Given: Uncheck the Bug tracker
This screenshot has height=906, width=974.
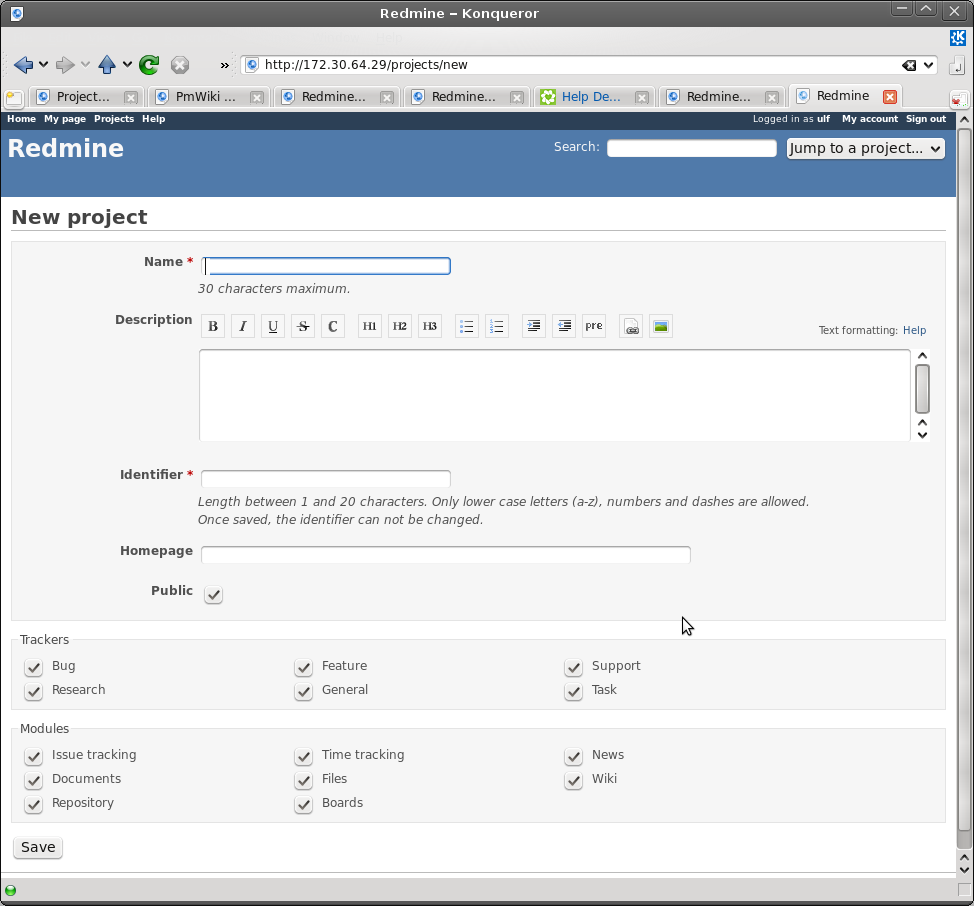Looking at the screenshot, I should pyautogui.click(x=34, y=667).
